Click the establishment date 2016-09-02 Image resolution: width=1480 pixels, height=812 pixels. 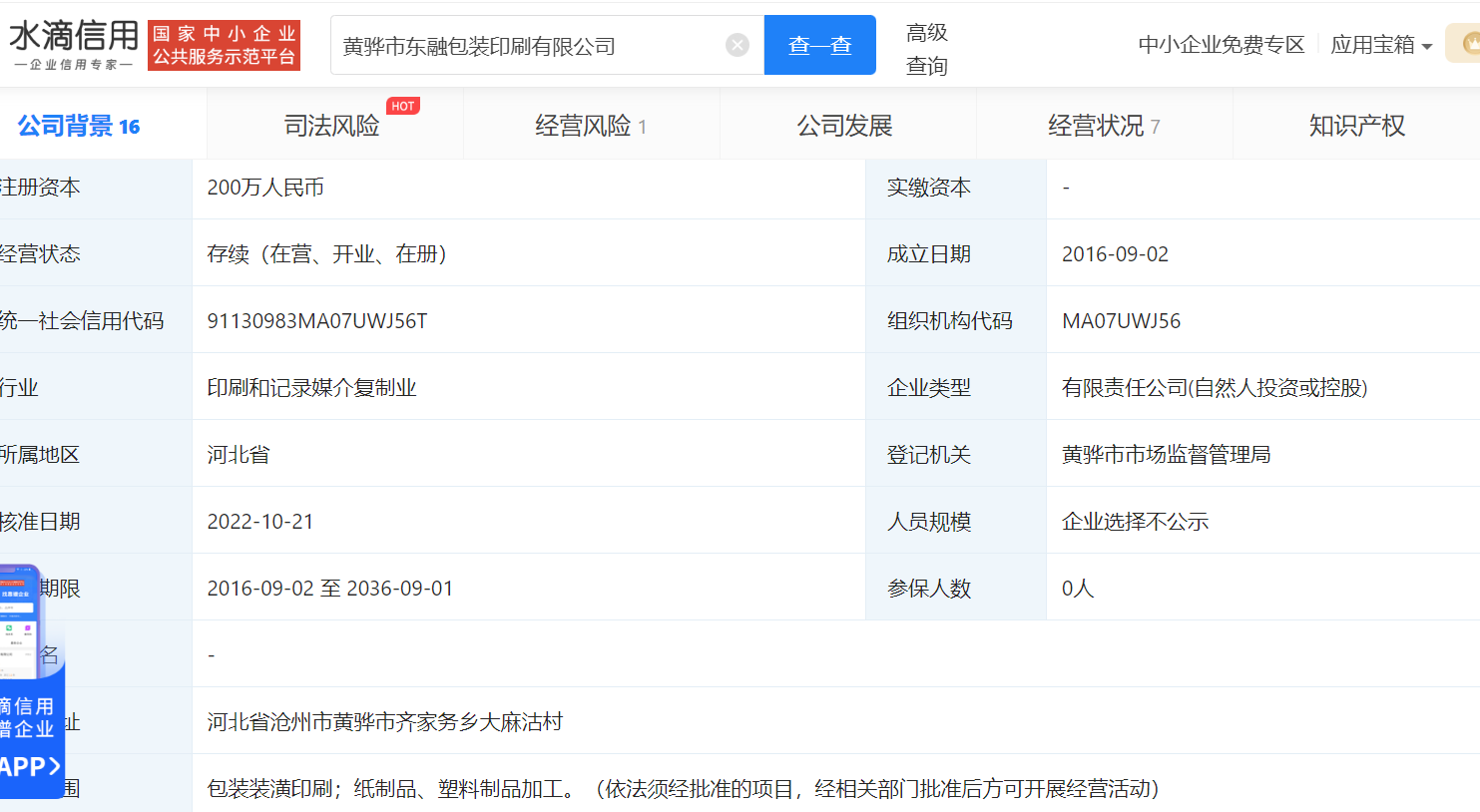[1115, 254]
